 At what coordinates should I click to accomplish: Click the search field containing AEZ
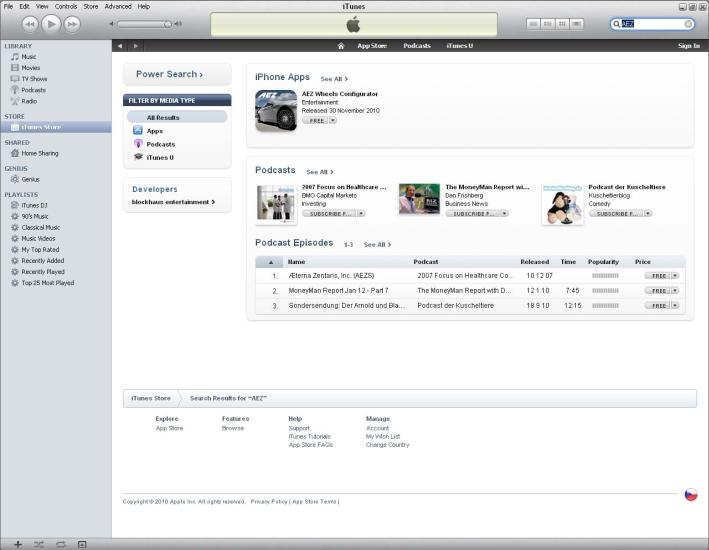[652, 24]
